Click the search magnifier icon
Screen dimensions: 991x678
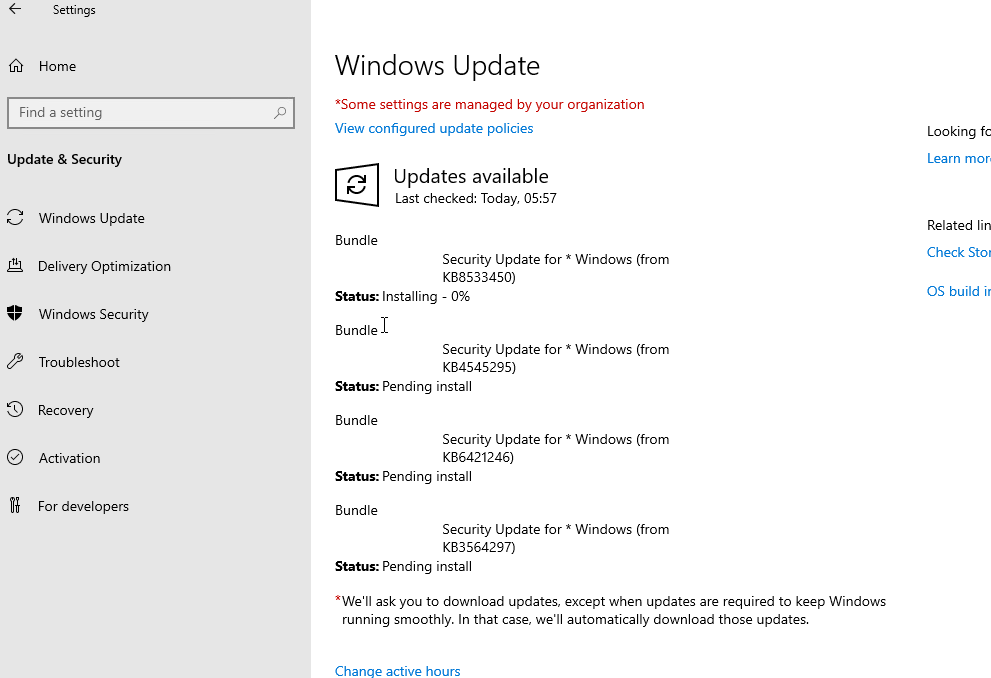pyautogui.click(x=280, y=113)
